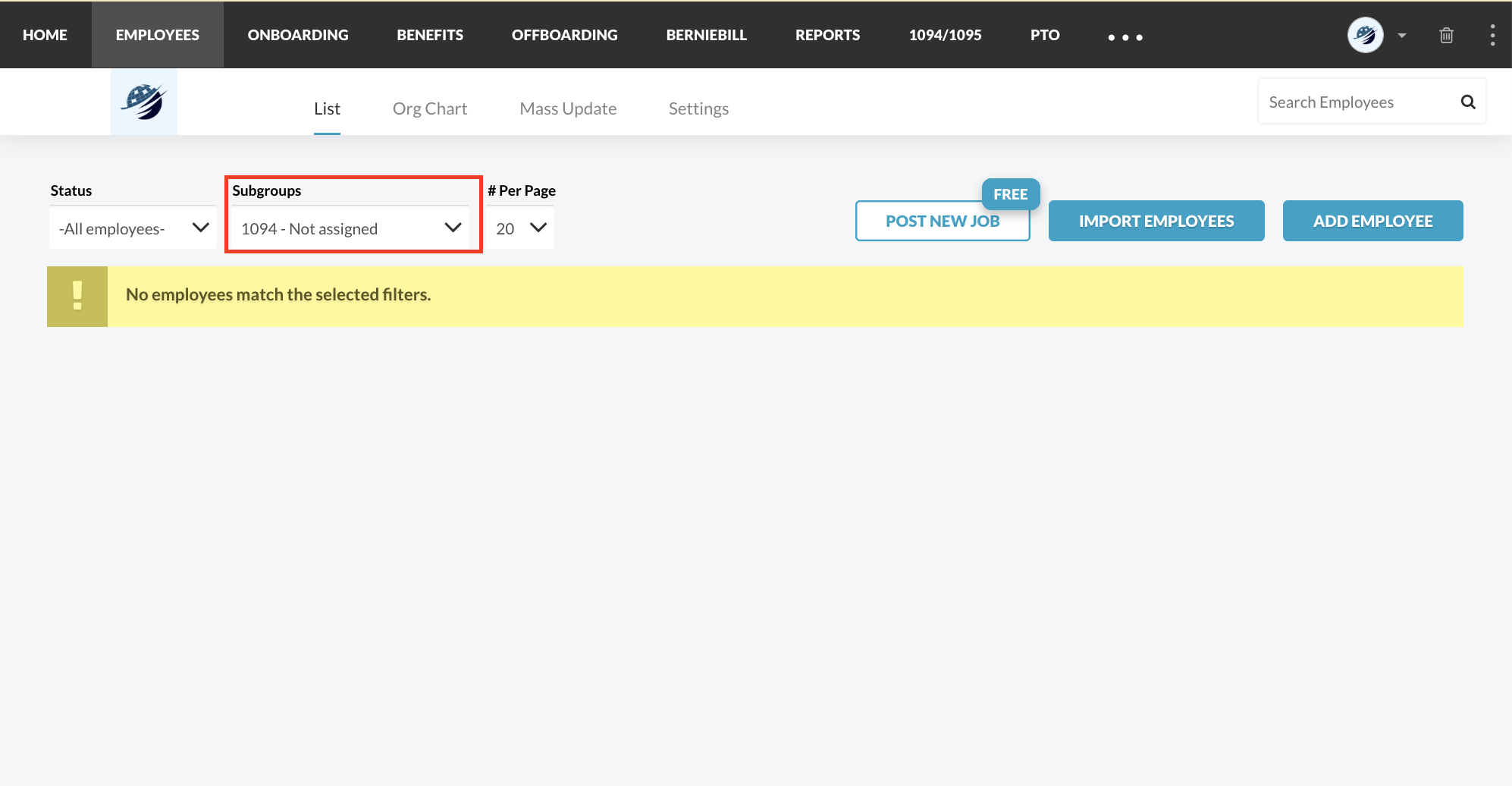Navigate to the Reports section

(827, 35)
